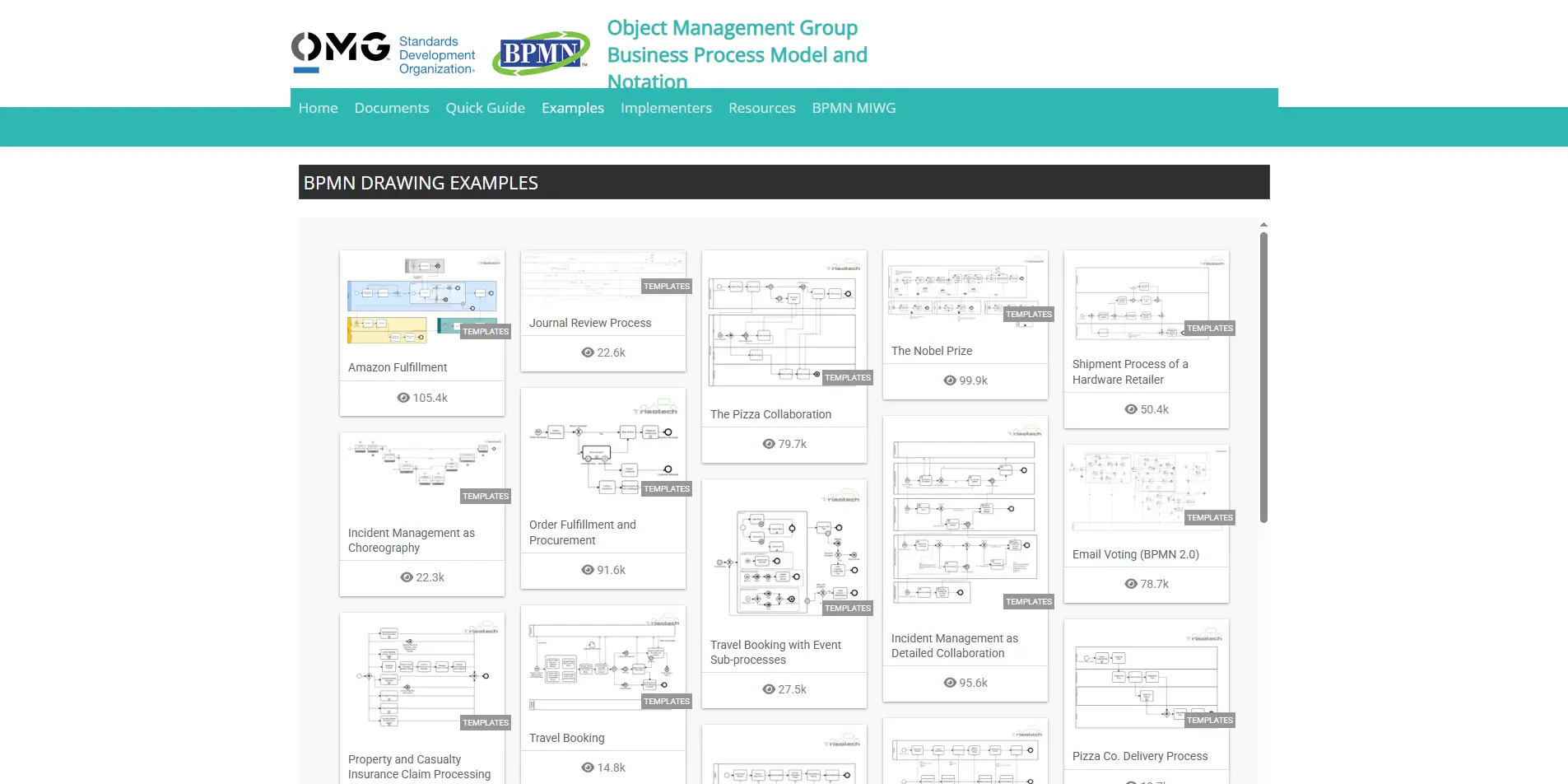Screen dimensions: 1568x784
Task: Navigate to BPMN MIWG
Action: (854, 108)
